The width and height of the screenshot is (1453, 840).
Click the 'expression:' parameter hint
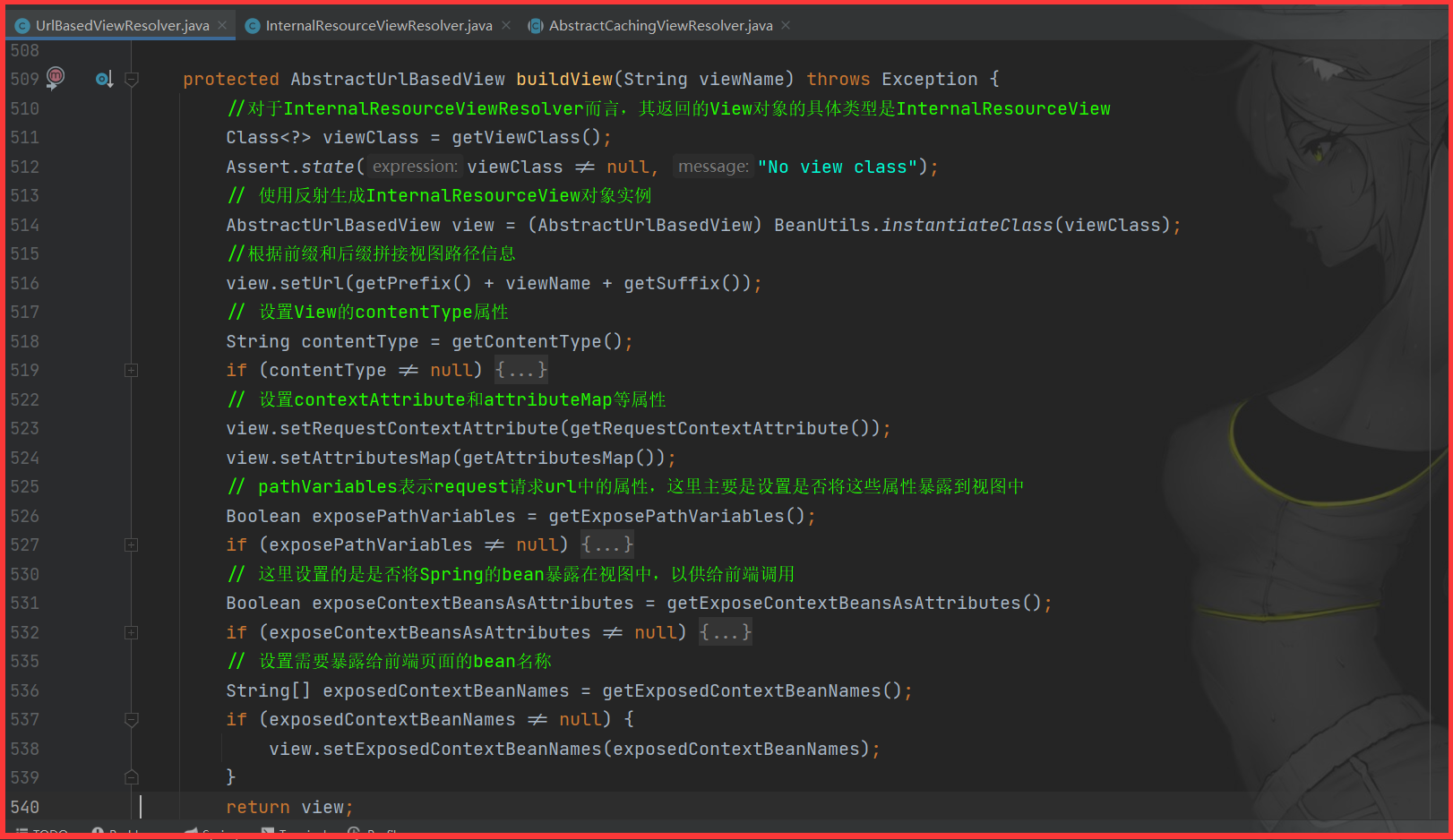415,167
